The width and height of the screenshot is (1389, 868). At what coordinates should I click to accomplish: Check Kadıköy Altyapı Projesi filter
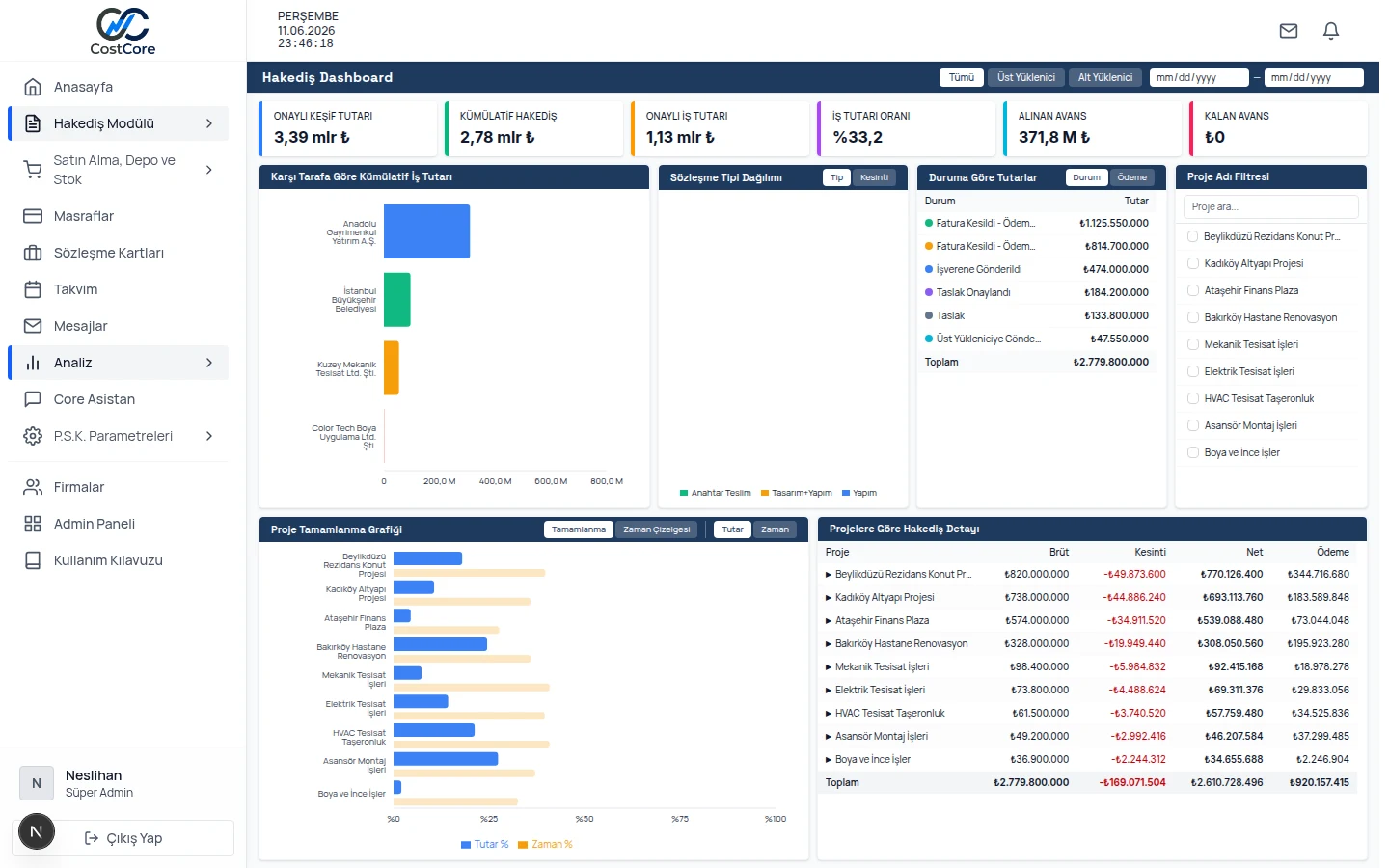click(x=1192, y=263)
